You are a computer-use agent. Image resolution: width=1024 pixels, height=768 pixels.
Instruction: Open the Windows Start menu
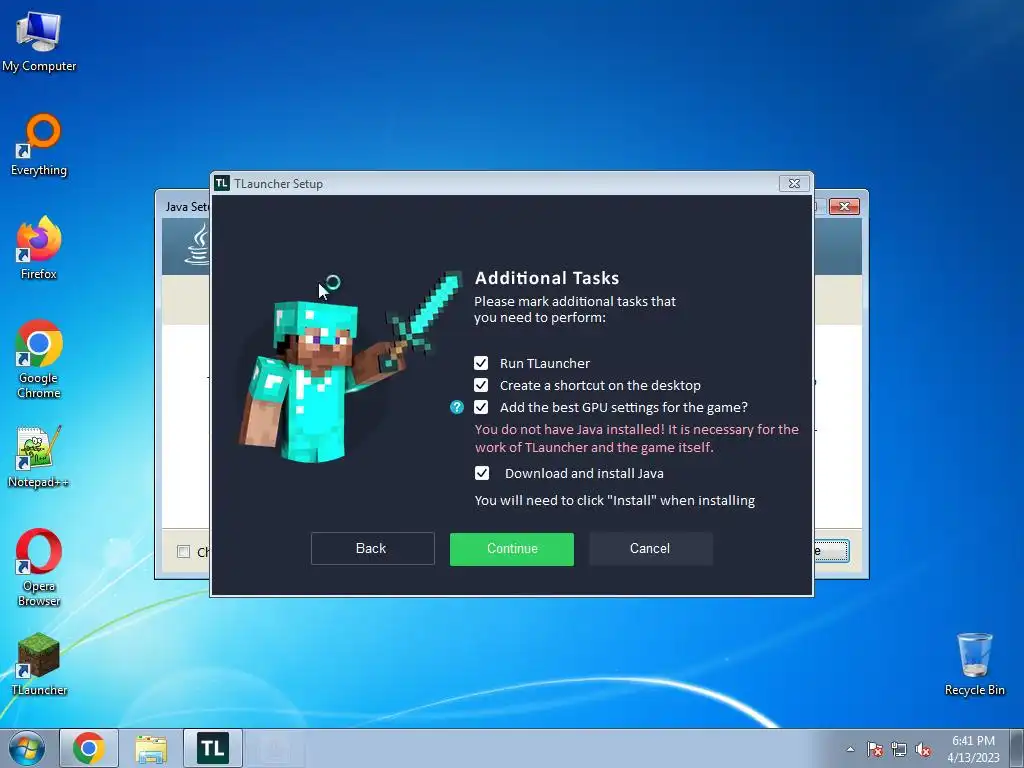click(27, 748)
